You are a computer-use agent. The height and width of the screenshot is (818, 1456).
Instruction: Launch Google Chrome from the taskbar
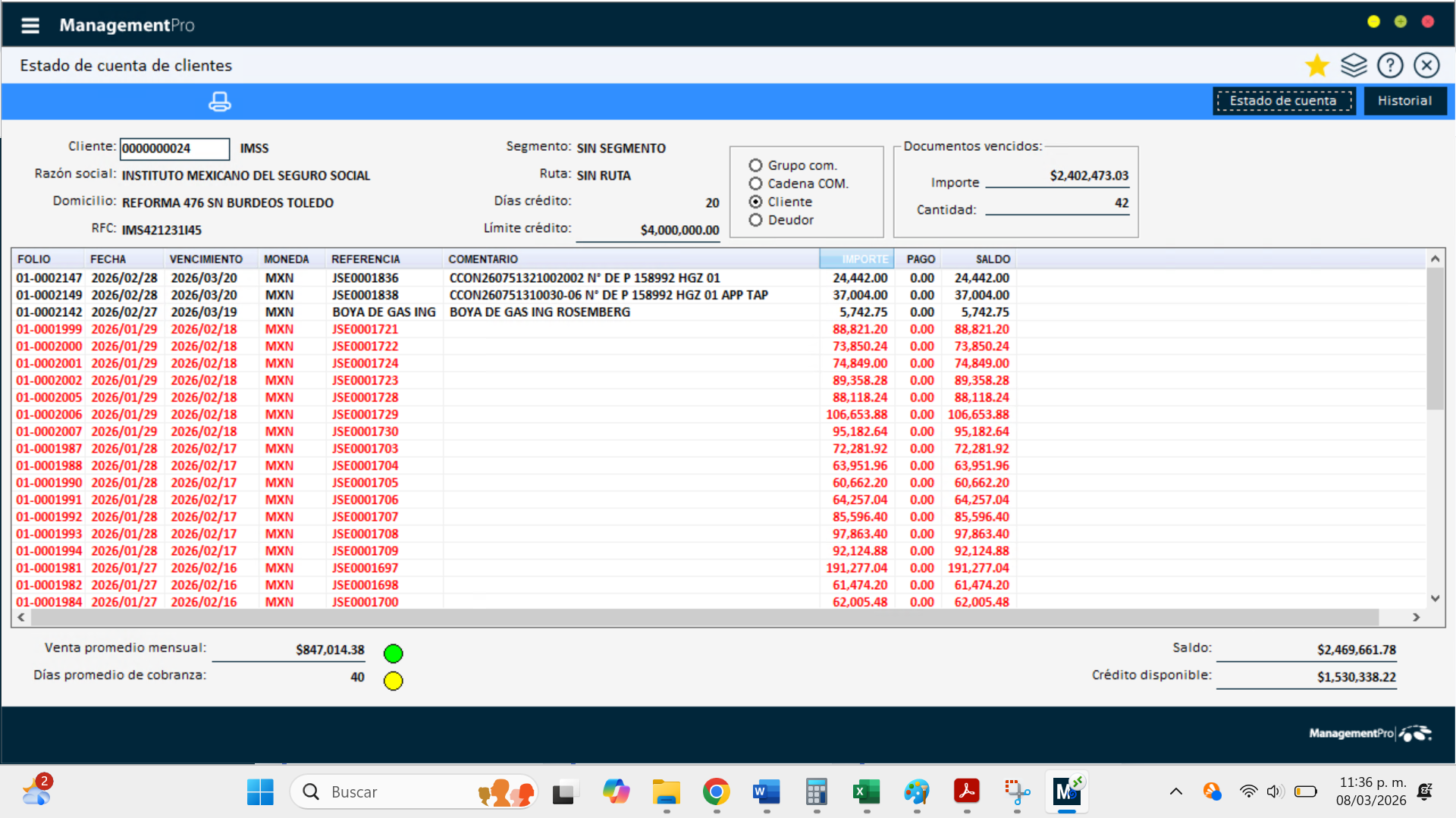[x=716, y=792]
